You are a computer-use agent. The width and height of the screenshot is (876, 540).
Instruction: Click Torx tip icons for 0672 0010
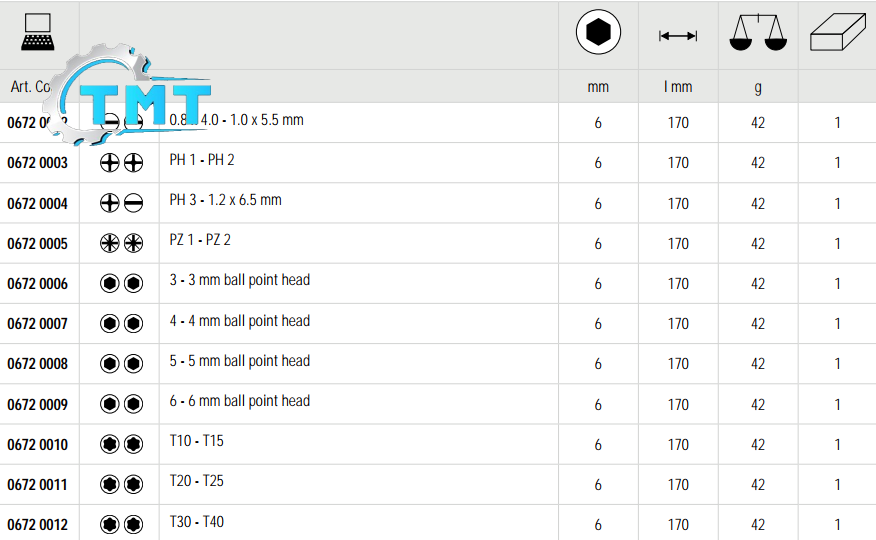121,444
